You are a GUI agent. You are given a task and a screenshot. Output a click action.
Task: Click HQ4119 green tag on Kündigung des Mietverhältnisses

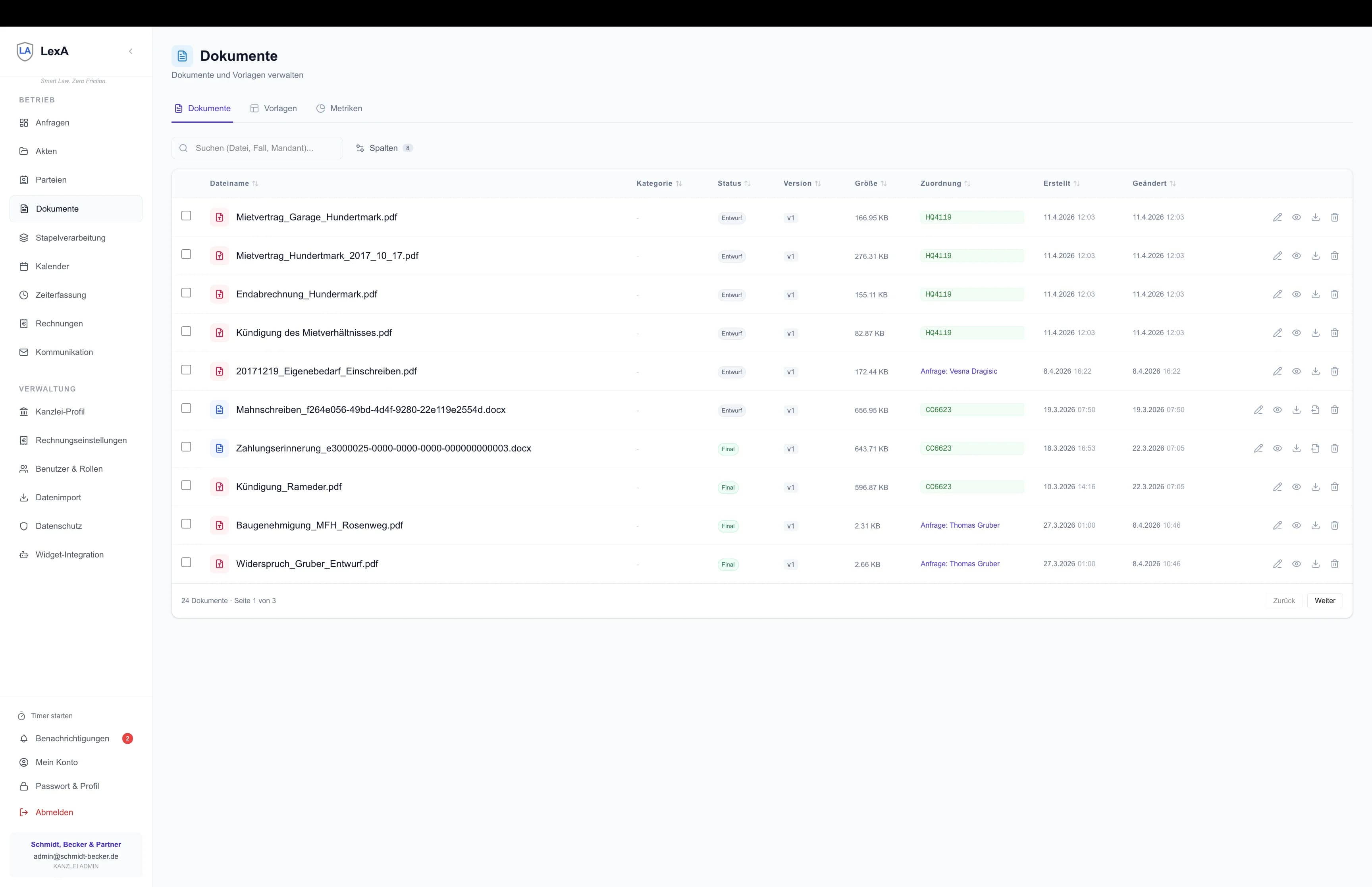tap(938, 333)
